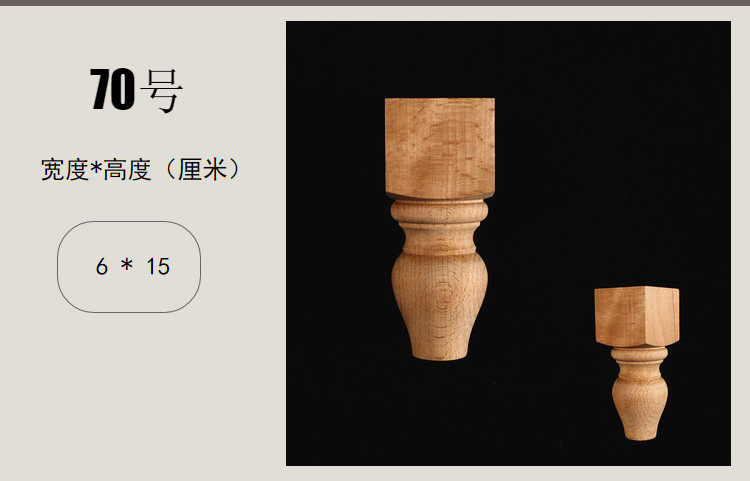Viewport: 750px width, 481px height.
Task: Click the 70号 model heading
Action: (x=136, y=90)
